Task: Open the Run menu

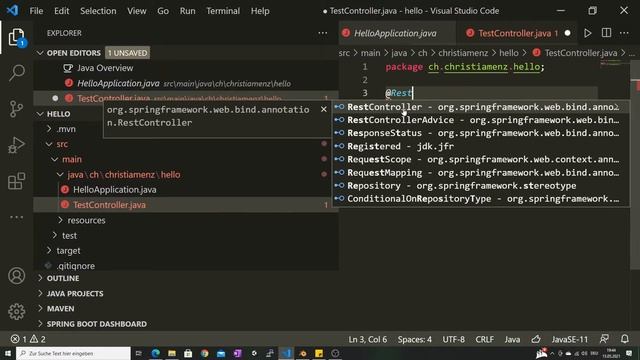Action: 187,11
